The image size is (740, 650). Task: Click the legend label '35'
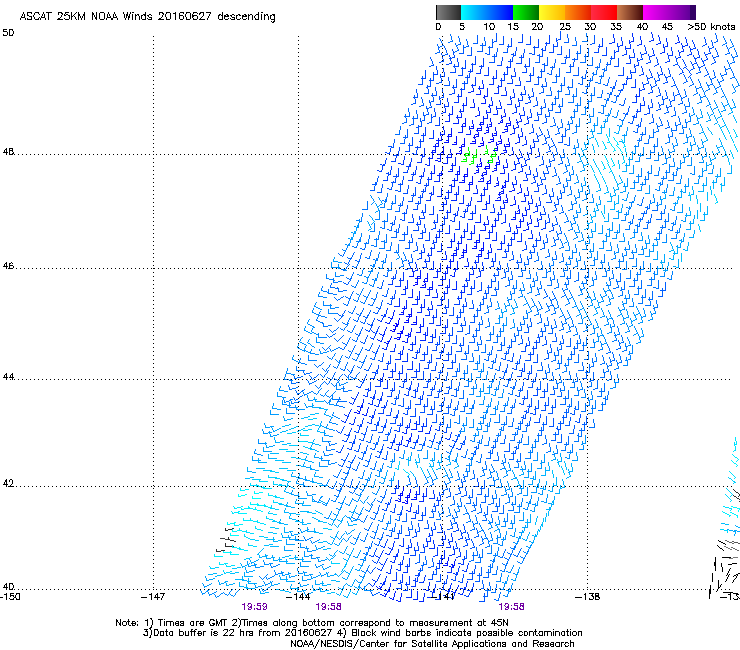pyautogui.click(x=616, y=27)
